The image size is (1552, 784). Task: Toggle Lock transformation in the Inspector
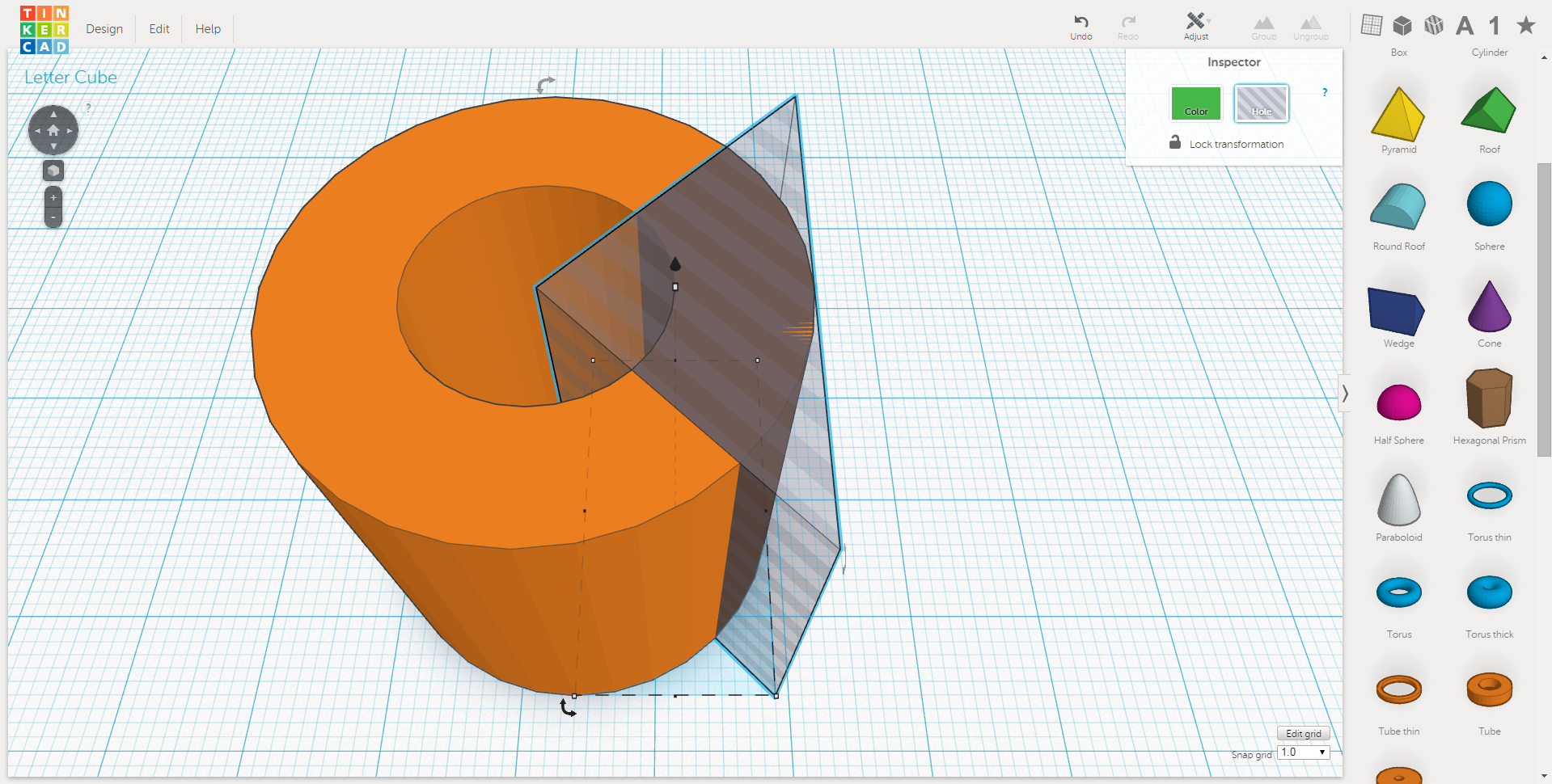1175,142
